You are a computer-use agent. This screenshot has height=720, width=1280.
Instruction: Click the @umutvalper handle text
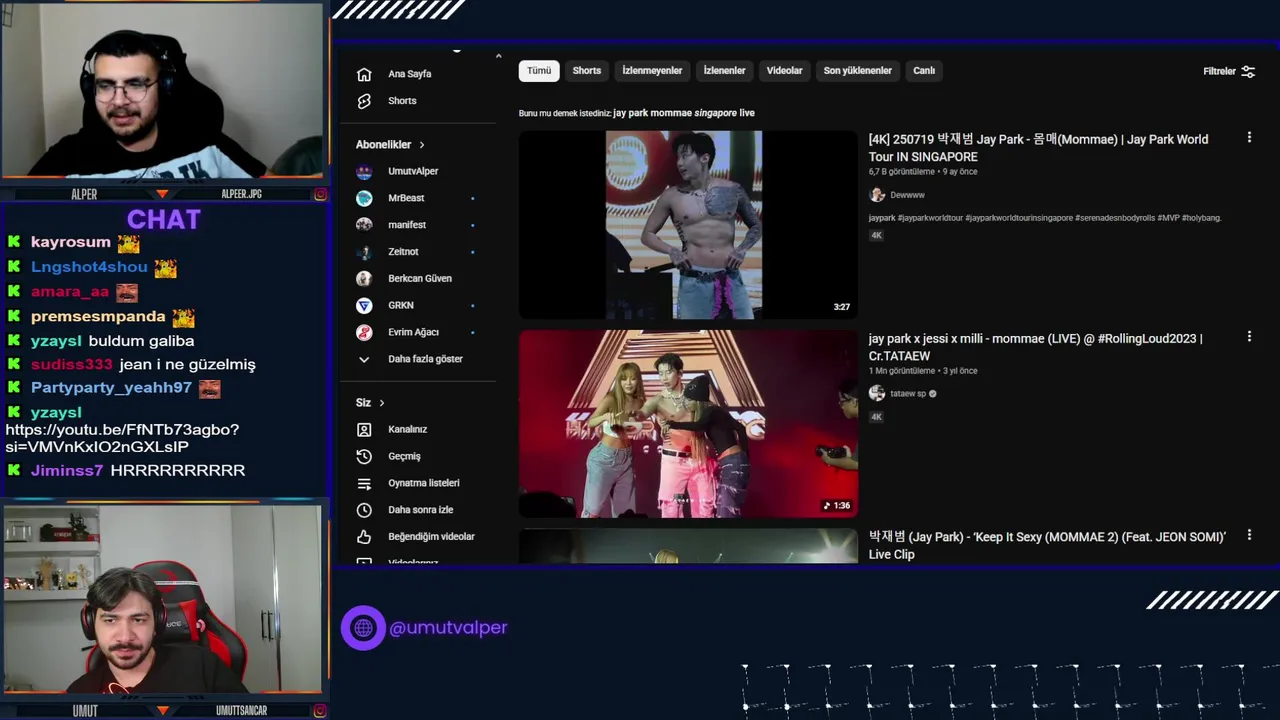448,628
